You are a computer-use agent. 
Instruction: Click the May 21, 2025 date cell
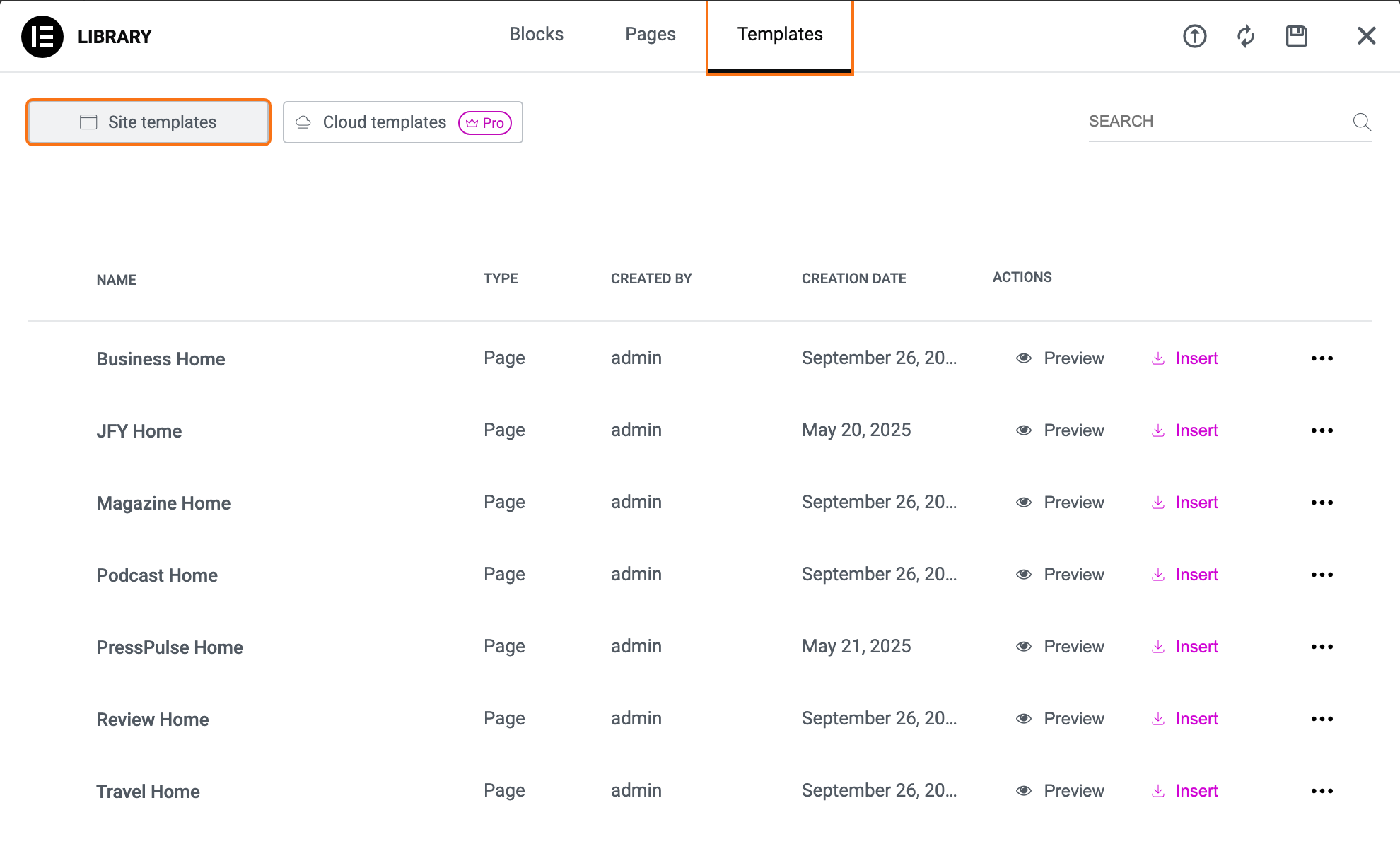click(856, 646)
